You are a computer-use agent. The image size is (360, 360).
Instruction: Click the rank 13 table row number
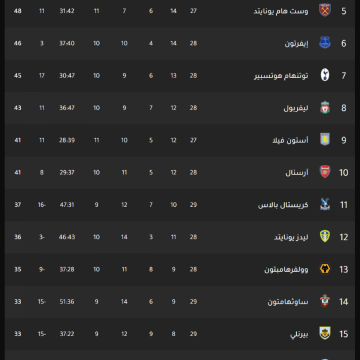[344, 269]
